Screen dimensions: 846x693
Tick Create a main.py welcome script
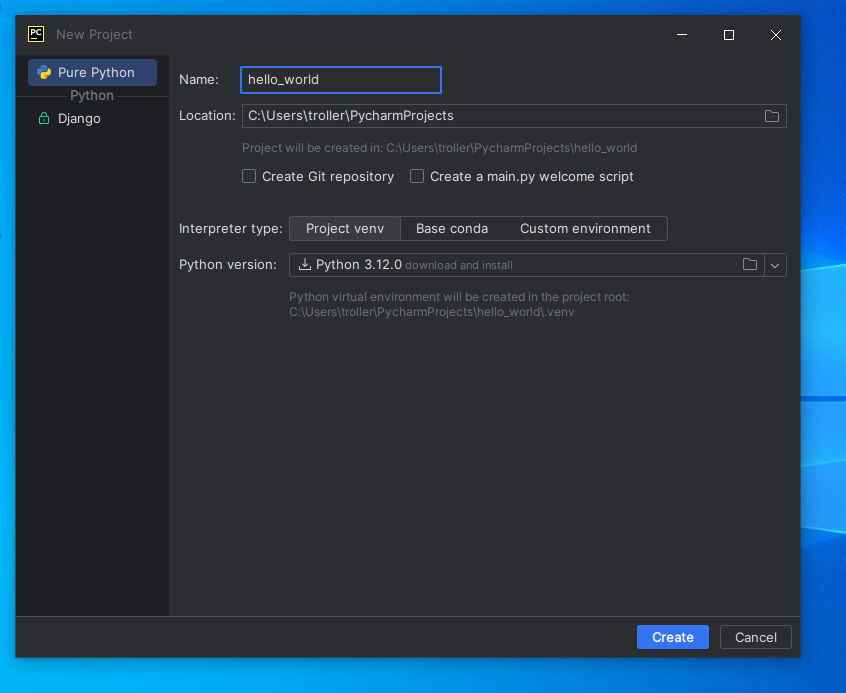pos(418,176)
